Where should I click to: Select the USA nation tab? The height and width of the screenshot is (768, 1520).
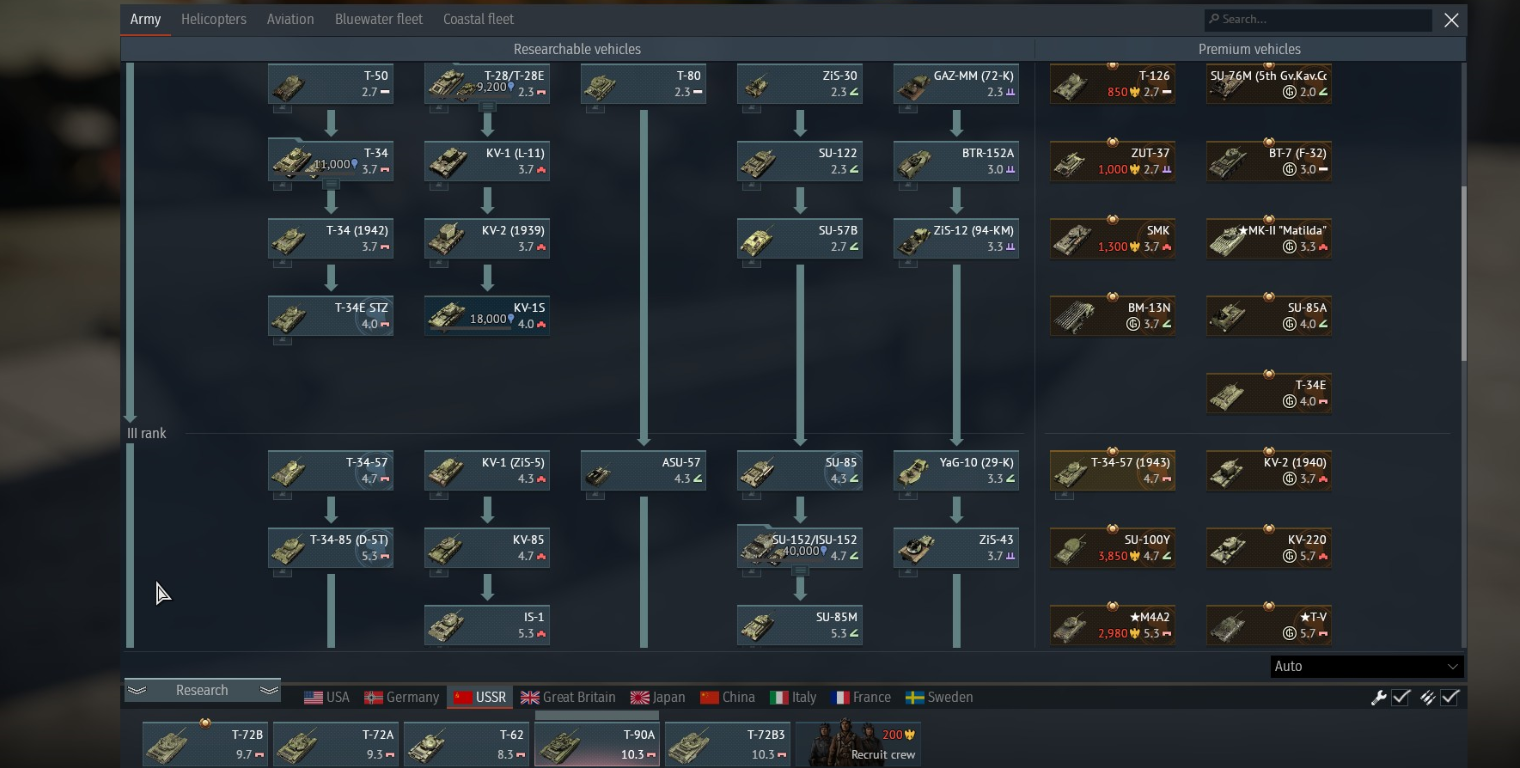tap(327, 697)
